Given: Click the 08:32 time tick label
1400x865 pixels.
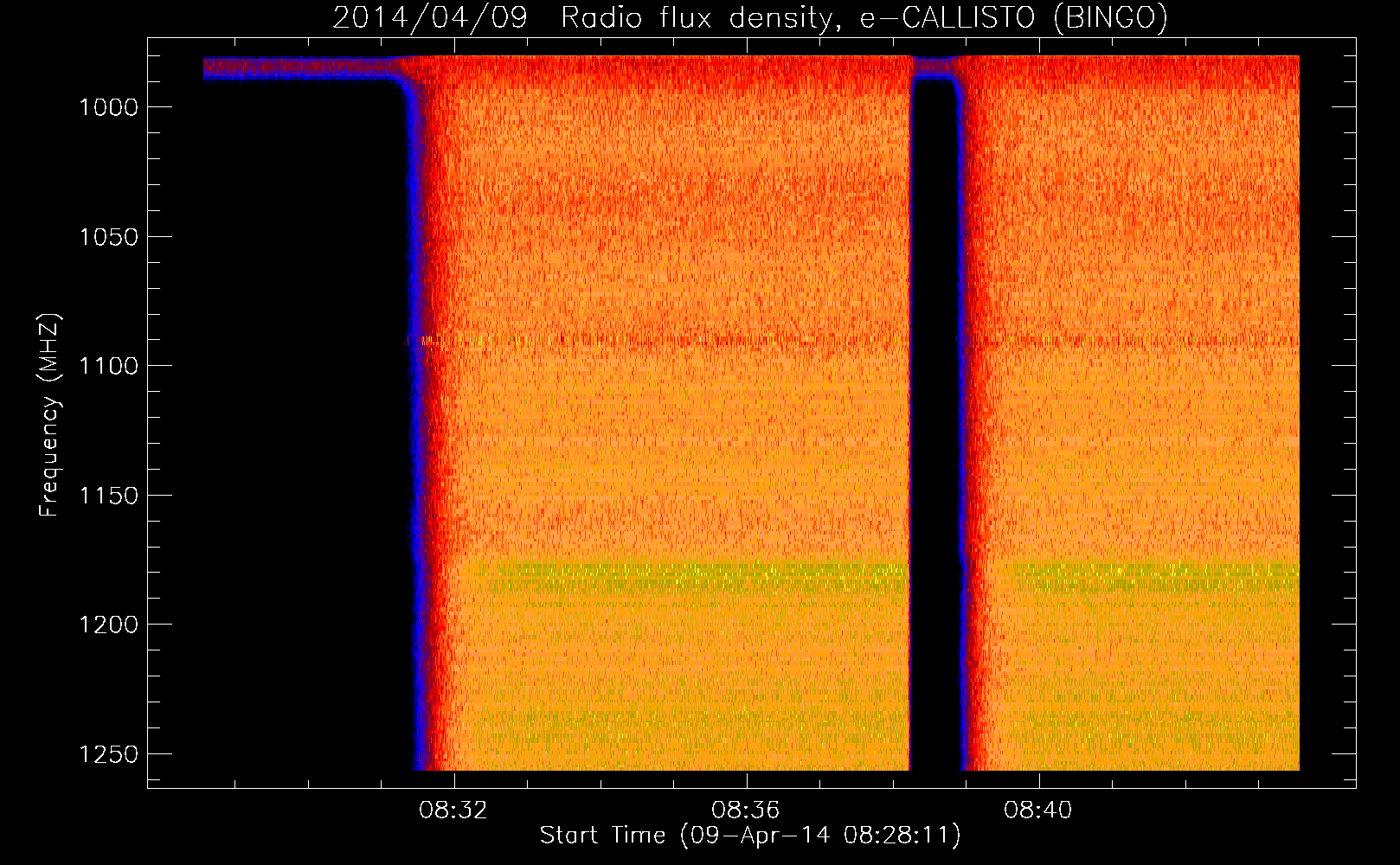Looking at the screenshot, I should [453, 811].
